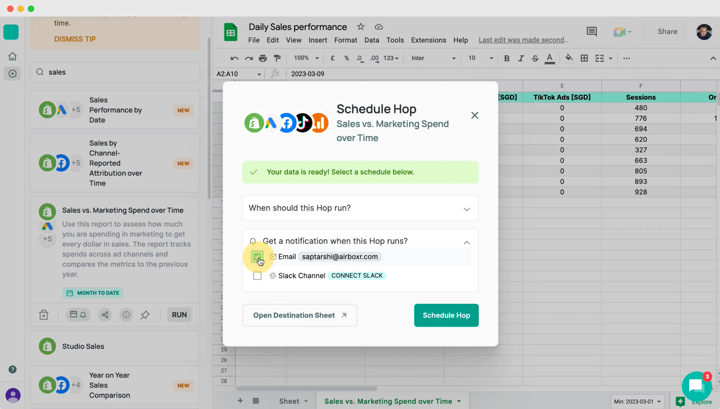Viewport: 720px width, 409px height.
Task: Open the comment history icon
Action: (x=592, y=32)
